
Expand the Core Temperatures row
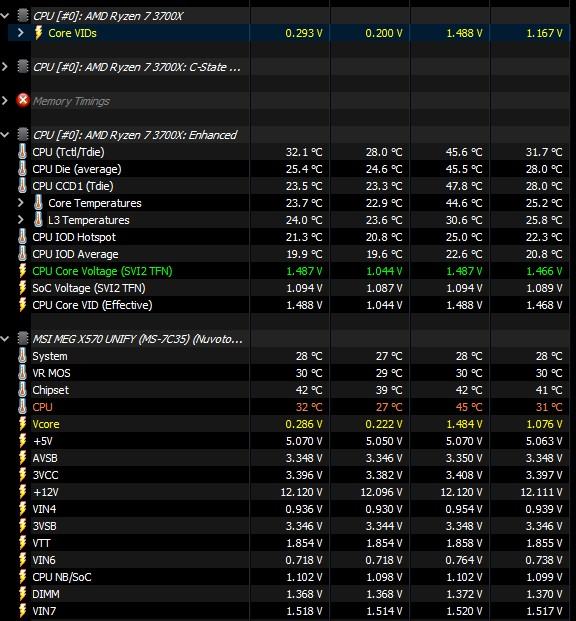[21, 203]
